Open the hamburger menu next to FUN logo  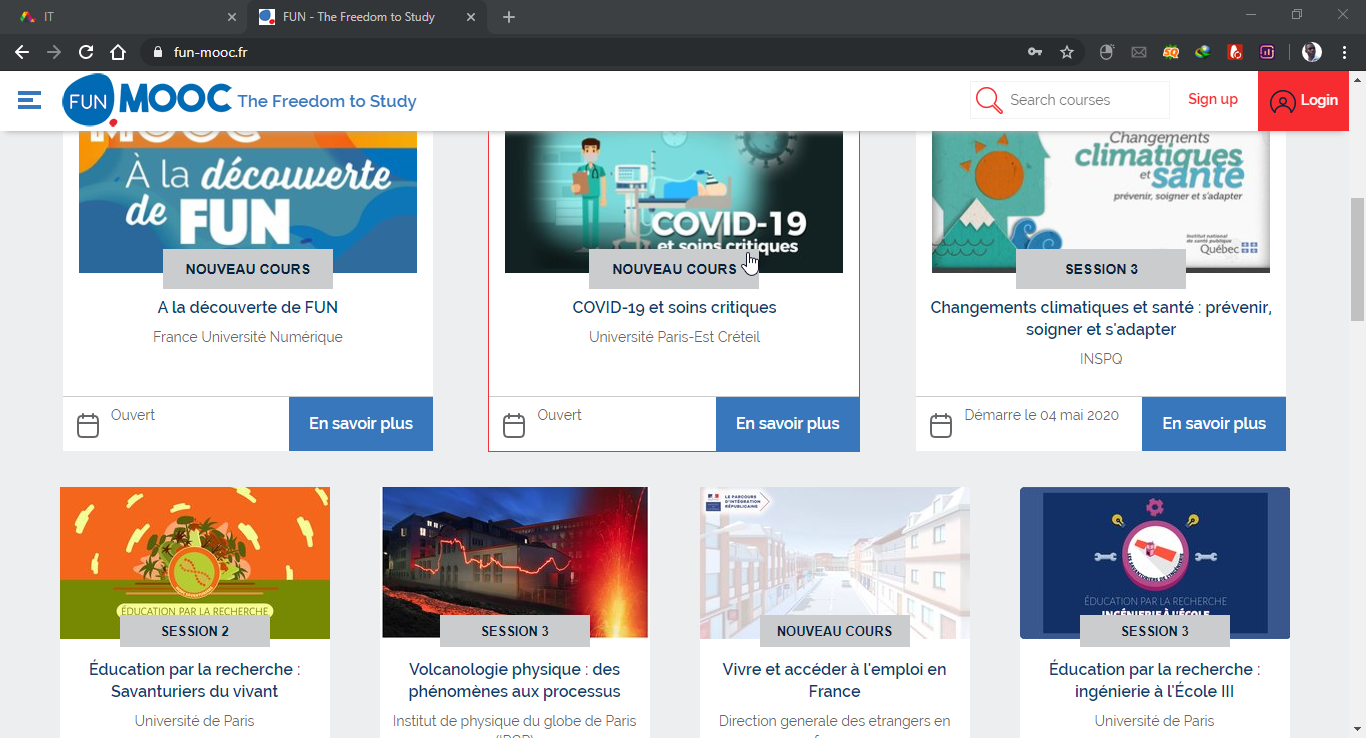click(x=29, y=100)
